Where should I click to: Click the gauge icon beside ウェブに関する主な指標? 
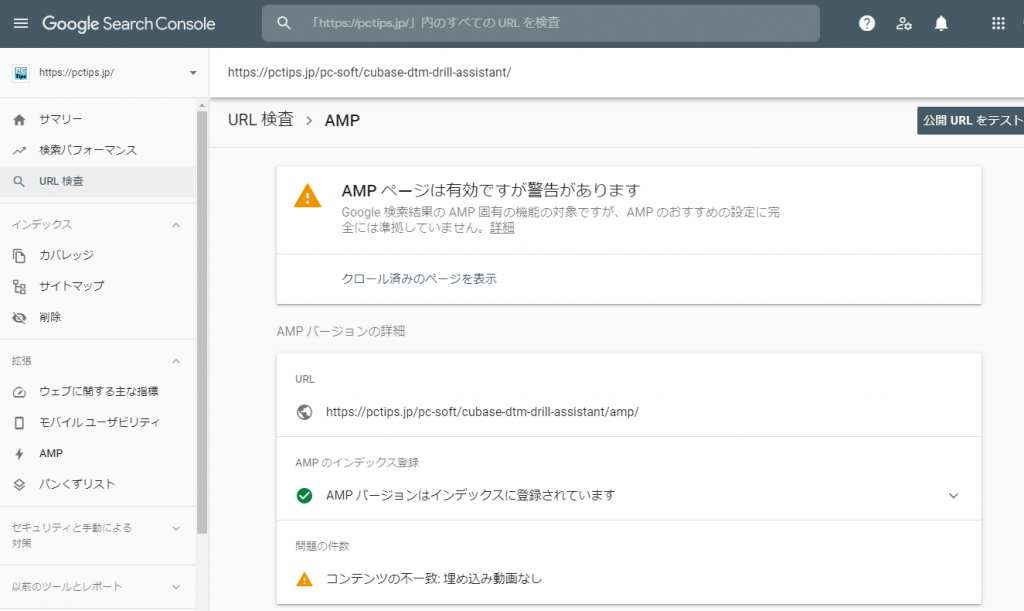click(x=20, y=392)
